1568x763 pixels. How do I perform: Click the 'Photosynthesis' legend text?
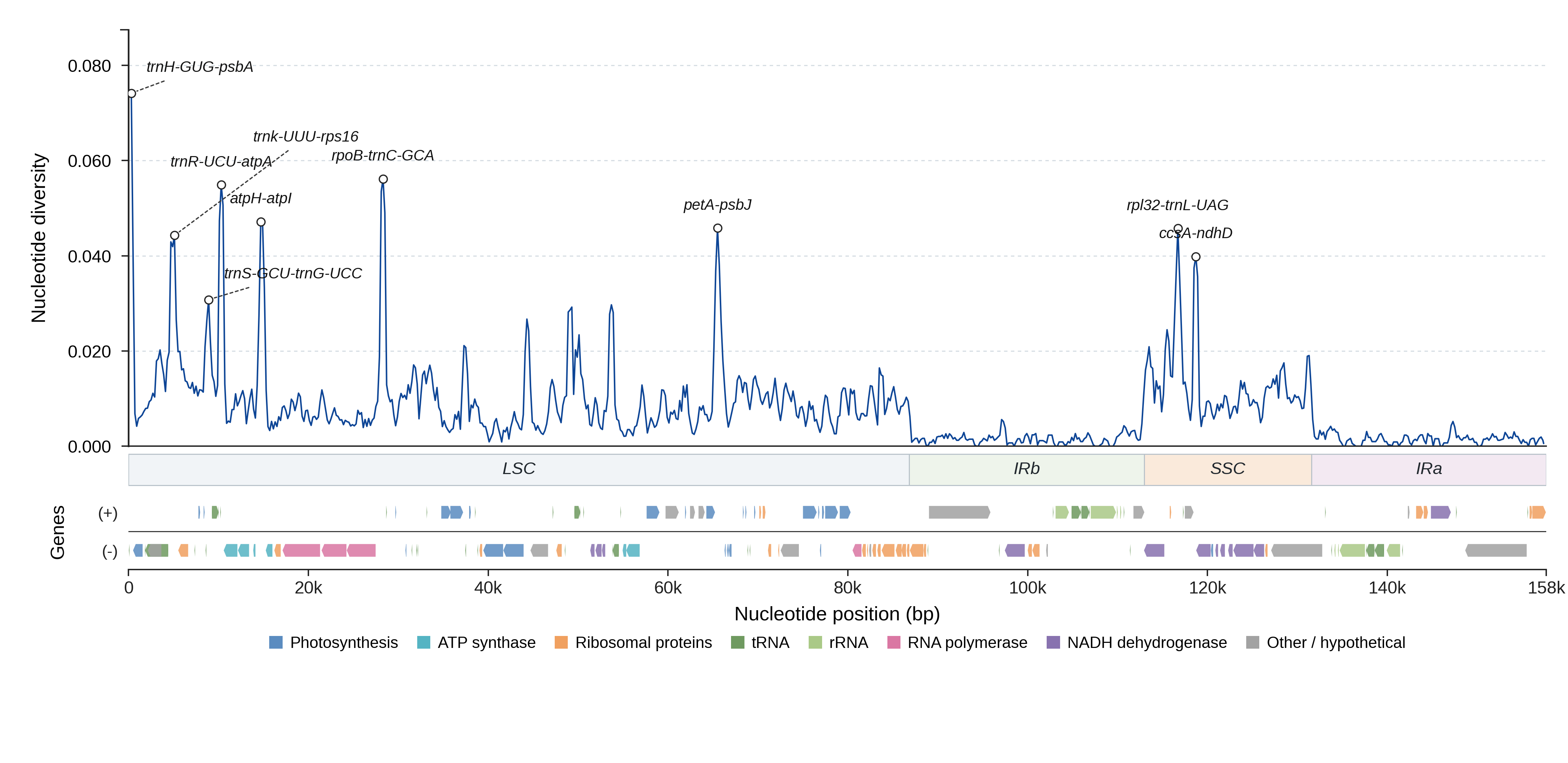coord(344,643)
